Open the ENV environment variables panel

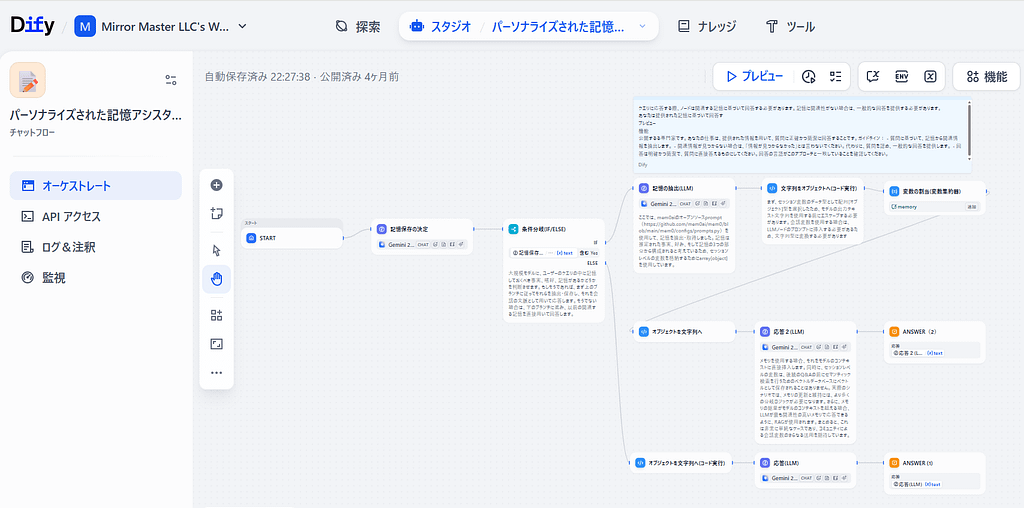[901, 76]
